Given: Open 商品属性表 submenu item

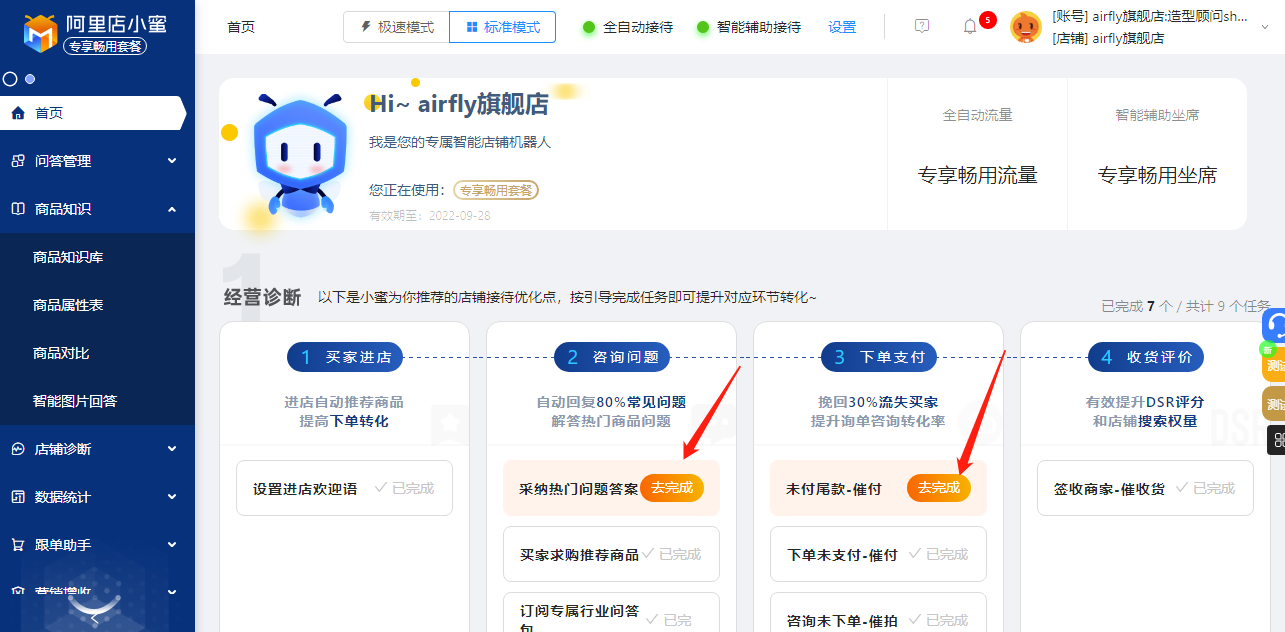Looking at the screenshot, I should (x=68, y=305).
